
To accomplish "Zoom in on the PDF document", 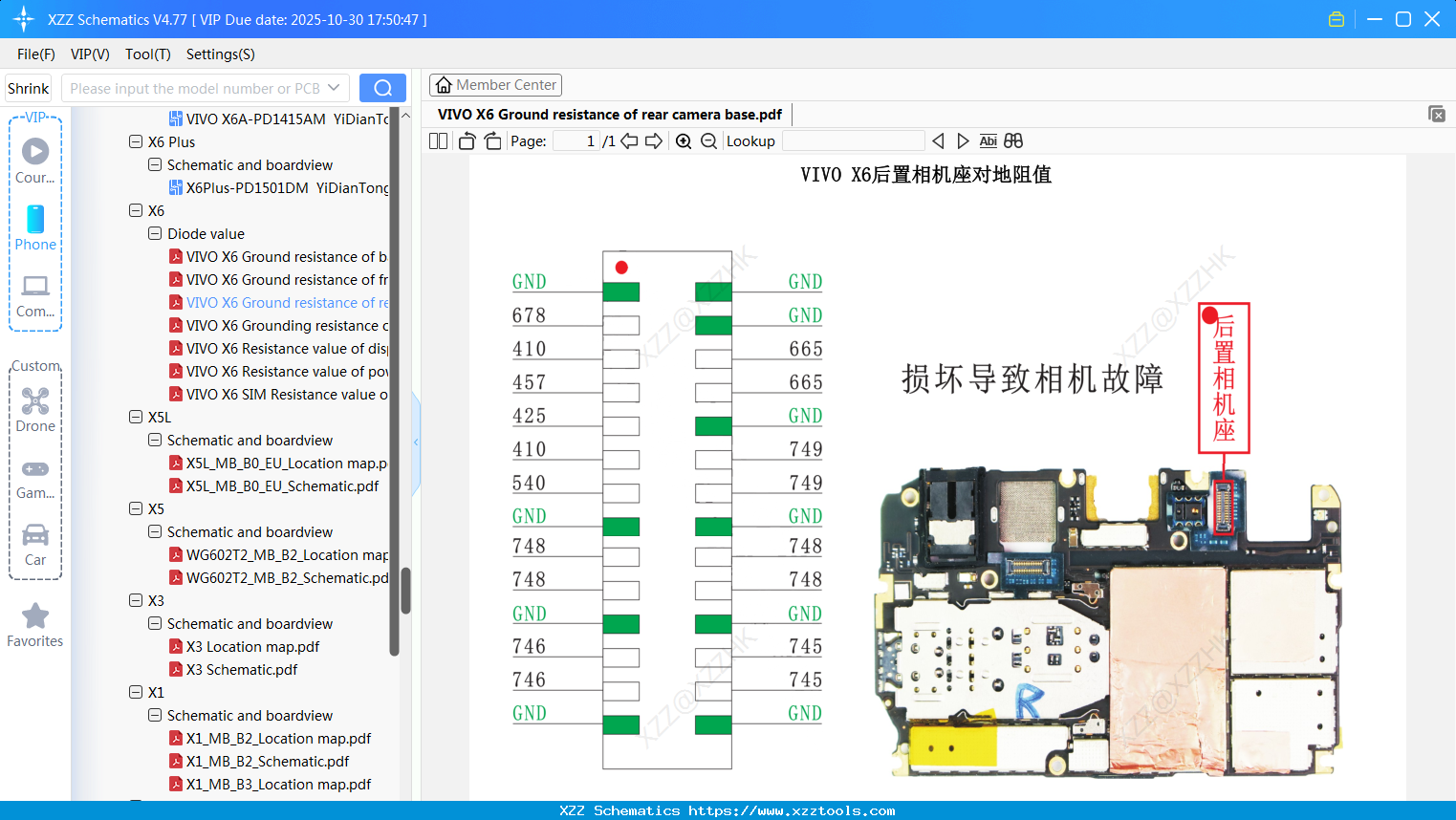I will point(684,140).
